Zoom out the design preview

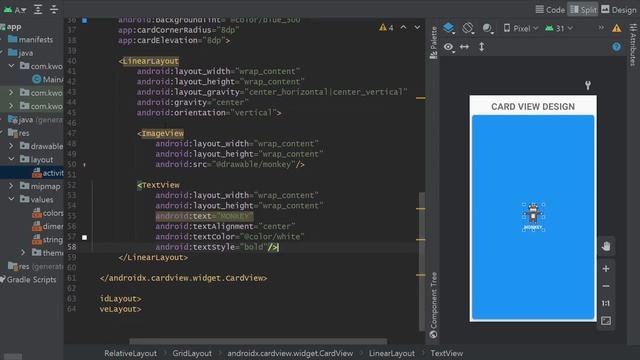(x=606, y=286)
